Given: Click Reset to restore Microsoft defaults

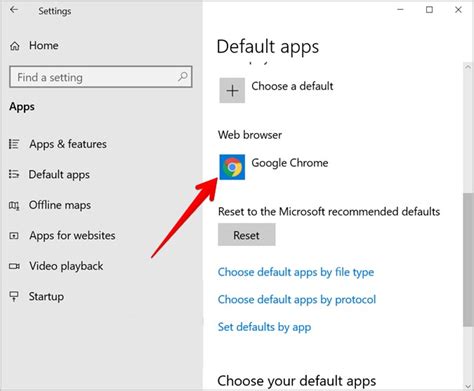Looking at the screenshot, I should 247,235.
